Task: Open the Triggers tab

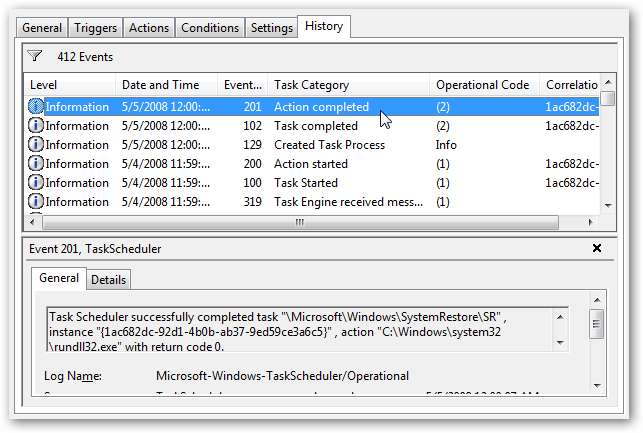Action: (94, 28)
